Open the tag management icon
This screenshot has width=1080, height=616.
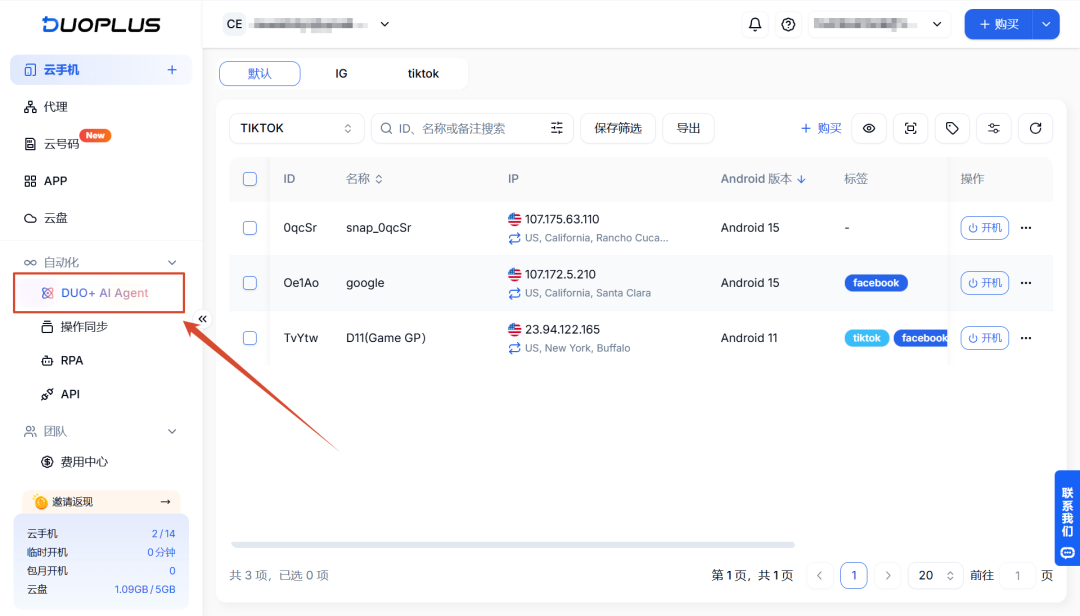coord(952,128)
